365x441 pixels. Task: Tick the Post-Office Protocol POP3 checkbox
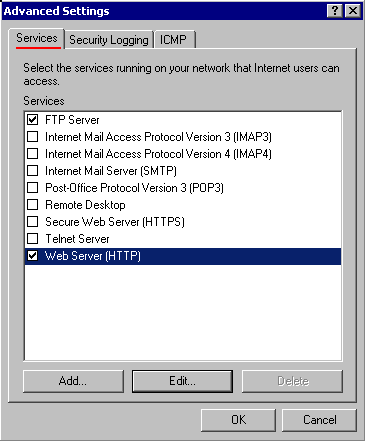pos(32,187)
